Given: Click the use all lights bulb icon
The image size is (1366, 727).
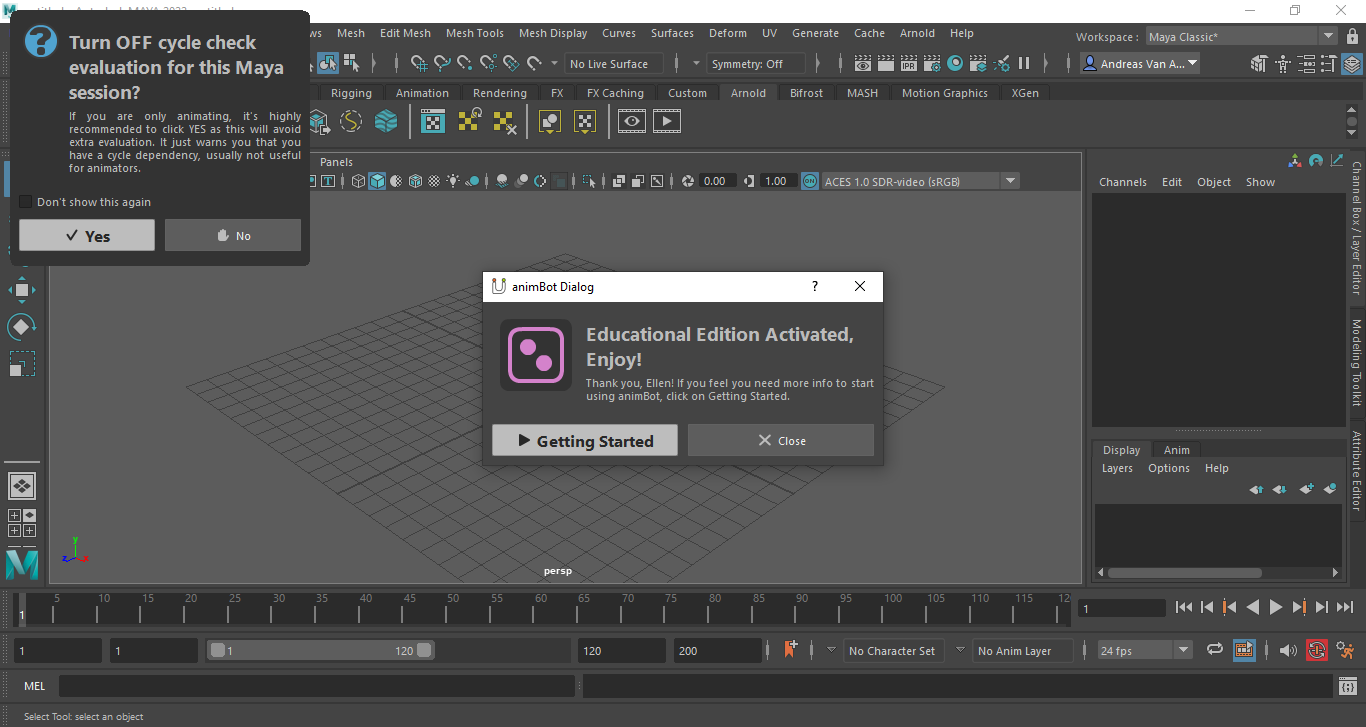Looking at the screenshot, I should pos(453,181).
